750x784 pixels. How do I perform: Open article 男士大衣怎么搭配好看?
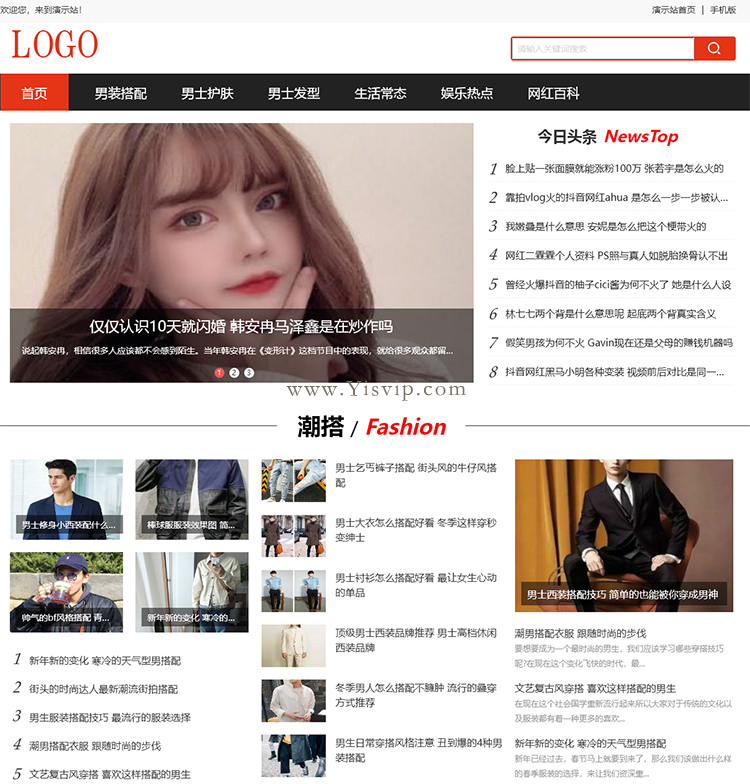(415, 530)
